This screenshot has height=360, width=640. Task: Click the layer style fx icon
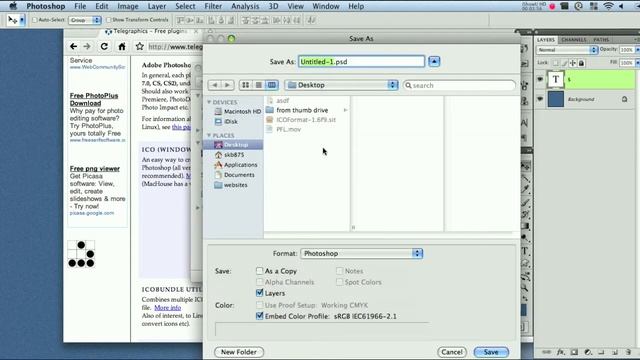click(561, 352)
